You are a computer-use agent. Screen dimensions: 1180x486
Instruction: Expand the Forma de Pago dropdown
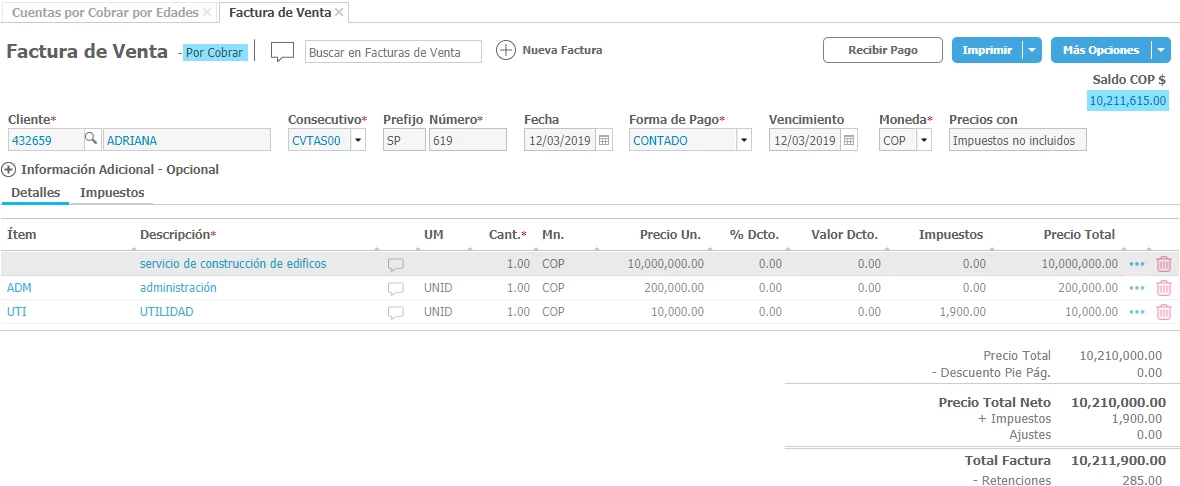tap(743, 141)
